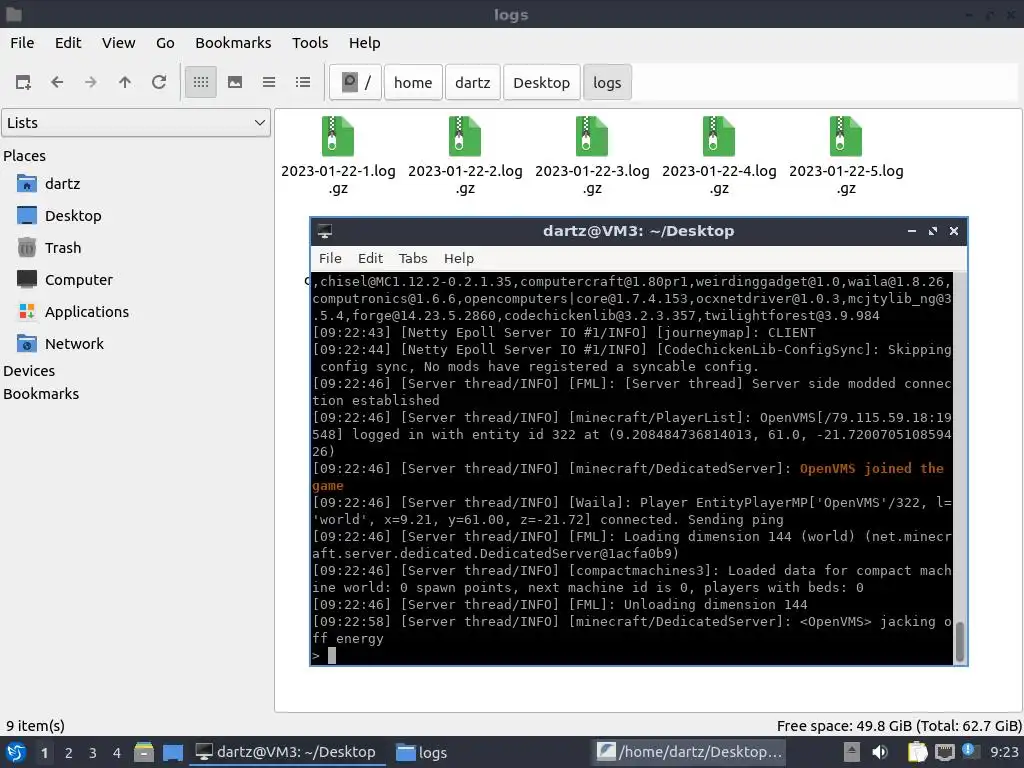The width and height of the screenshot is (1024, 768).
Task: Open the Go menu
Action: coord(165,42)
